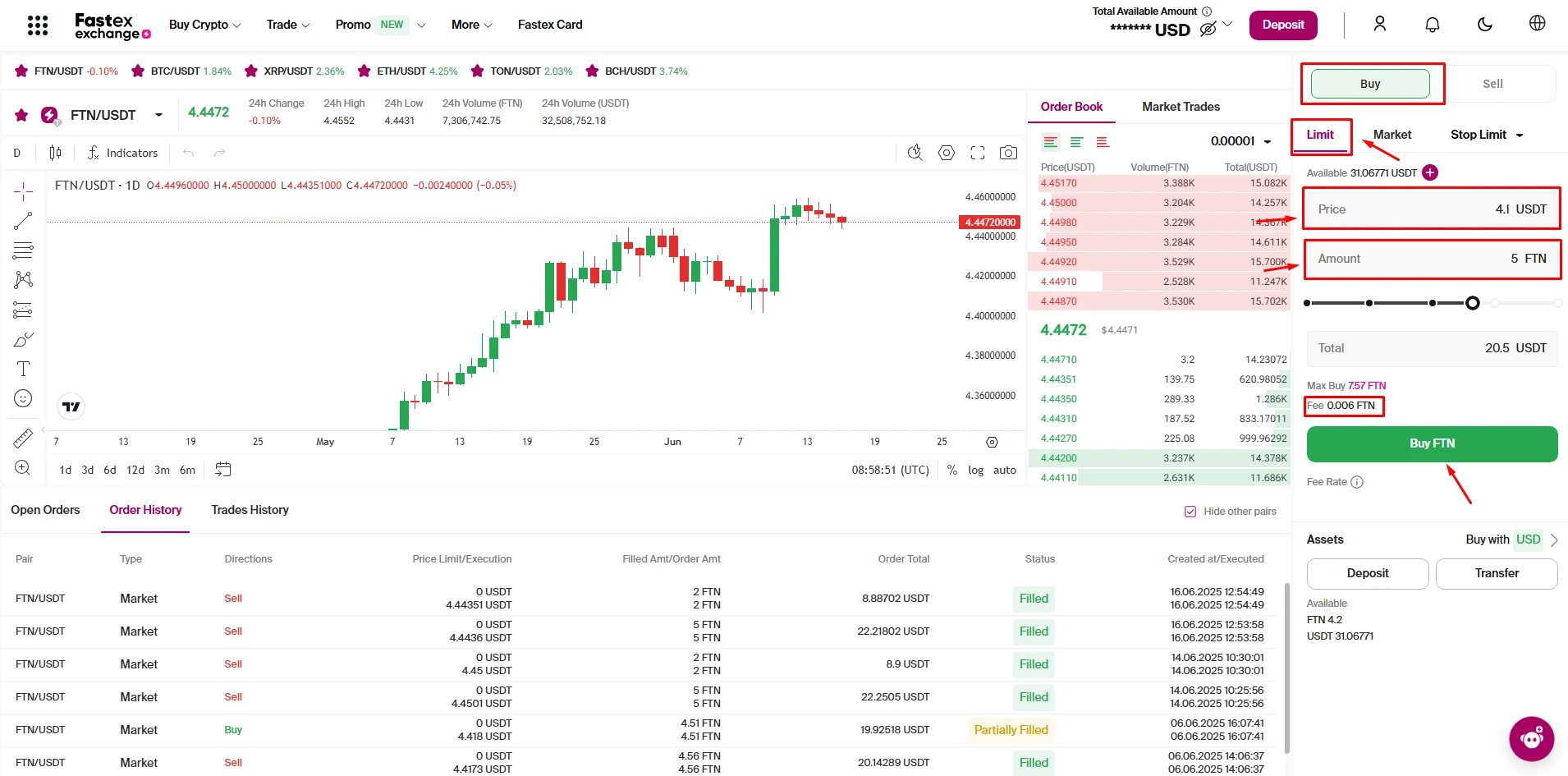Screen dimensions: 1568x776
Task: Expand the FTN/USDT pair selector
Action: click(x=158, y=115)
